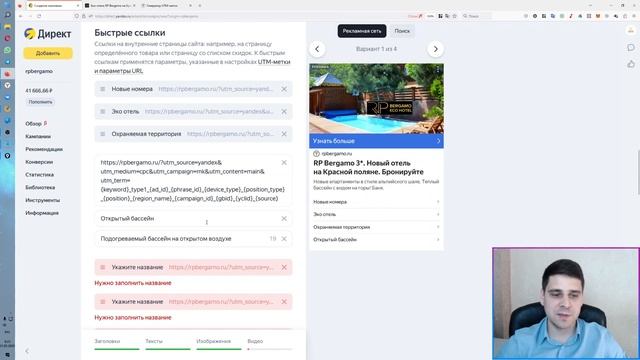640x360 pixels.
Task: Select the 'Поиск' preview tab
Action: tap(402, 31)
